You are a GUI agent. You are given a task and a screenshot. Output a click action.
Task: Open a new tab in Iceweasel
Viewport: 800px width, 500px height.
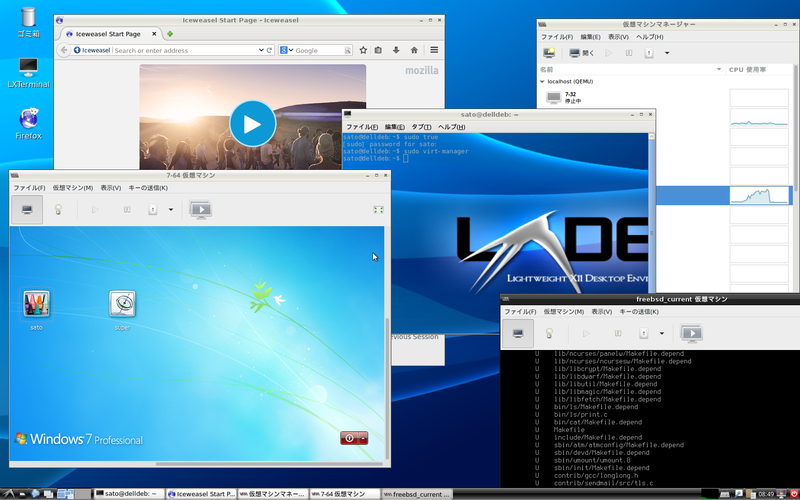click(x=170, y=34)
